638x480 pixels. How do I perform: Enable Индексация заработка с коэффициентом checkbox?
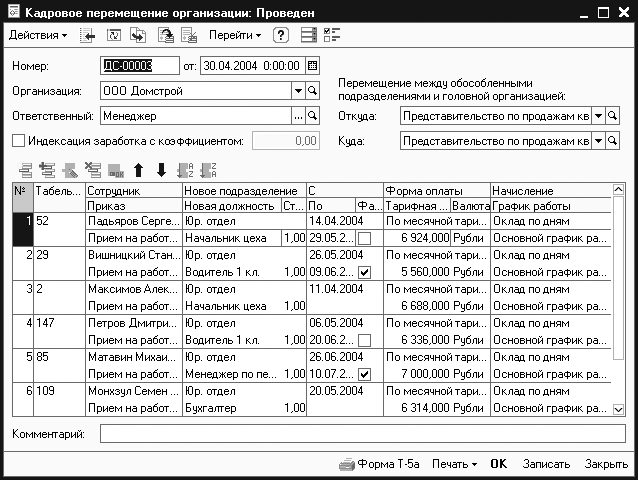(18, 141)
